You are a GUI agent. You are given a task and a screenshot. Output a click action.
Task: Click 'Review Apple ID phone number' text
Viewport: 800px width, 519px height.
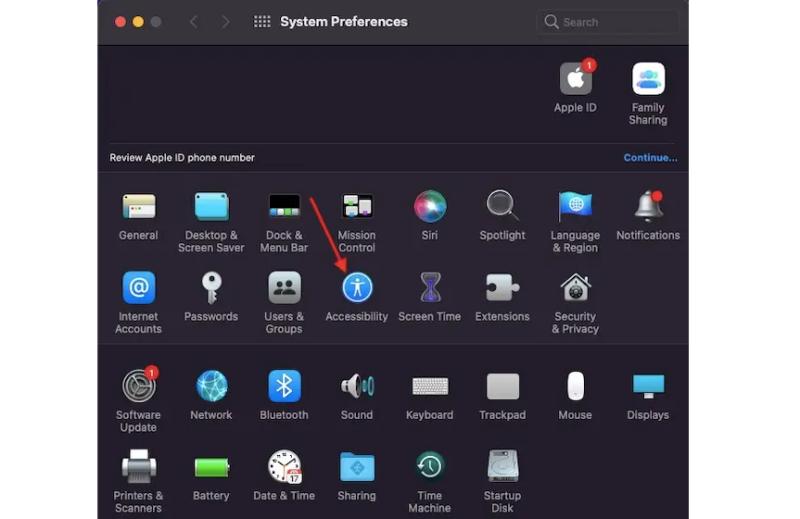tap(182, 158)
